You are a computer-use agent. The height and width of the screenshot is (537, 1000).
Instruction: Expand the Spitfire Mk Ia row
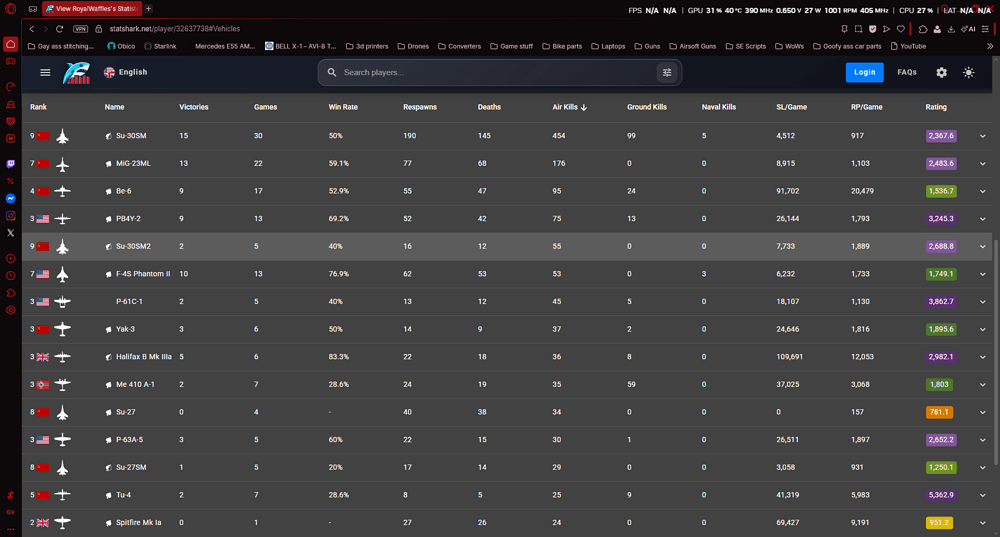983,523
